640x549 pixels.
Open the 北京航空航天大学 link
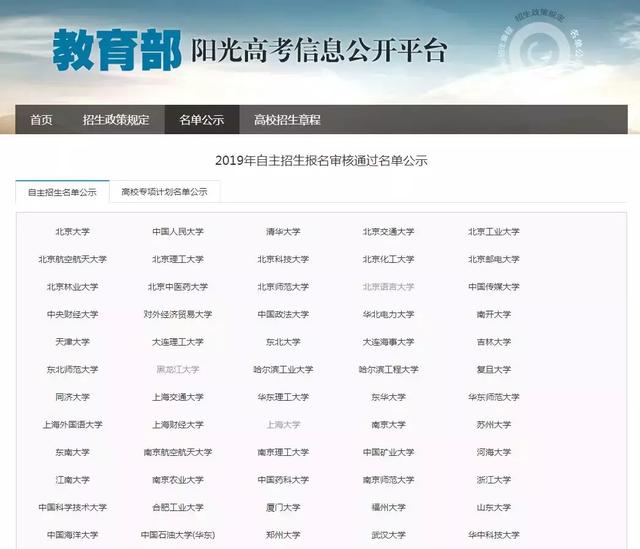pyautogui.click(x=73, y=259)
